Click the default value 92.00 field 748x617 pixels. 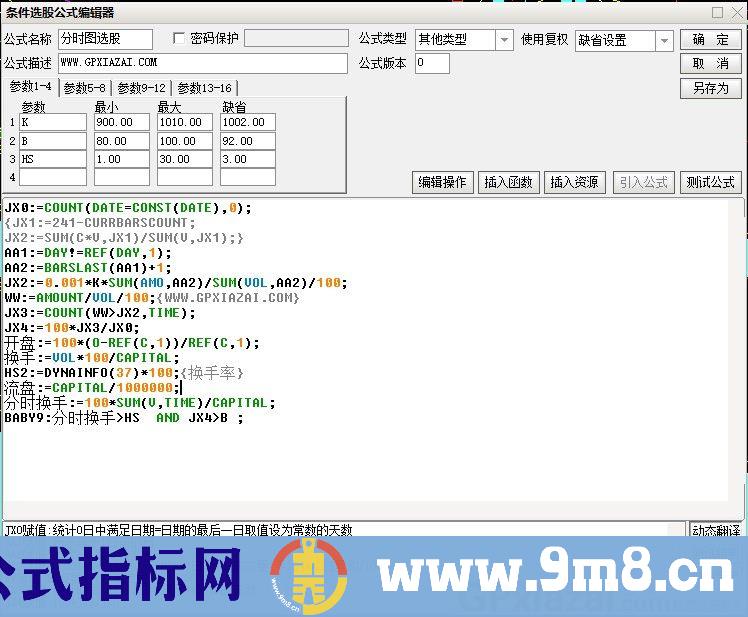tap(248, 141)
